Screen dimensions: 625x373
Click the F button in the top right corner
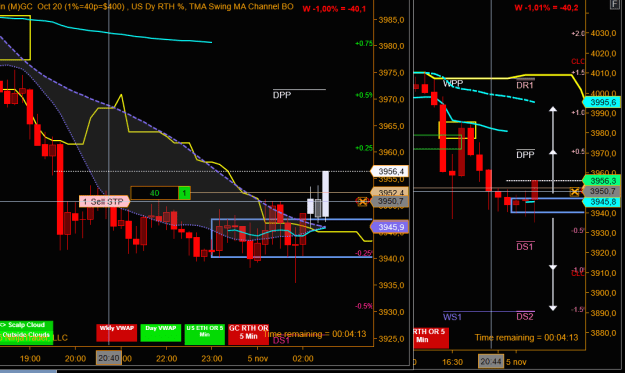[x=614, y=4]
